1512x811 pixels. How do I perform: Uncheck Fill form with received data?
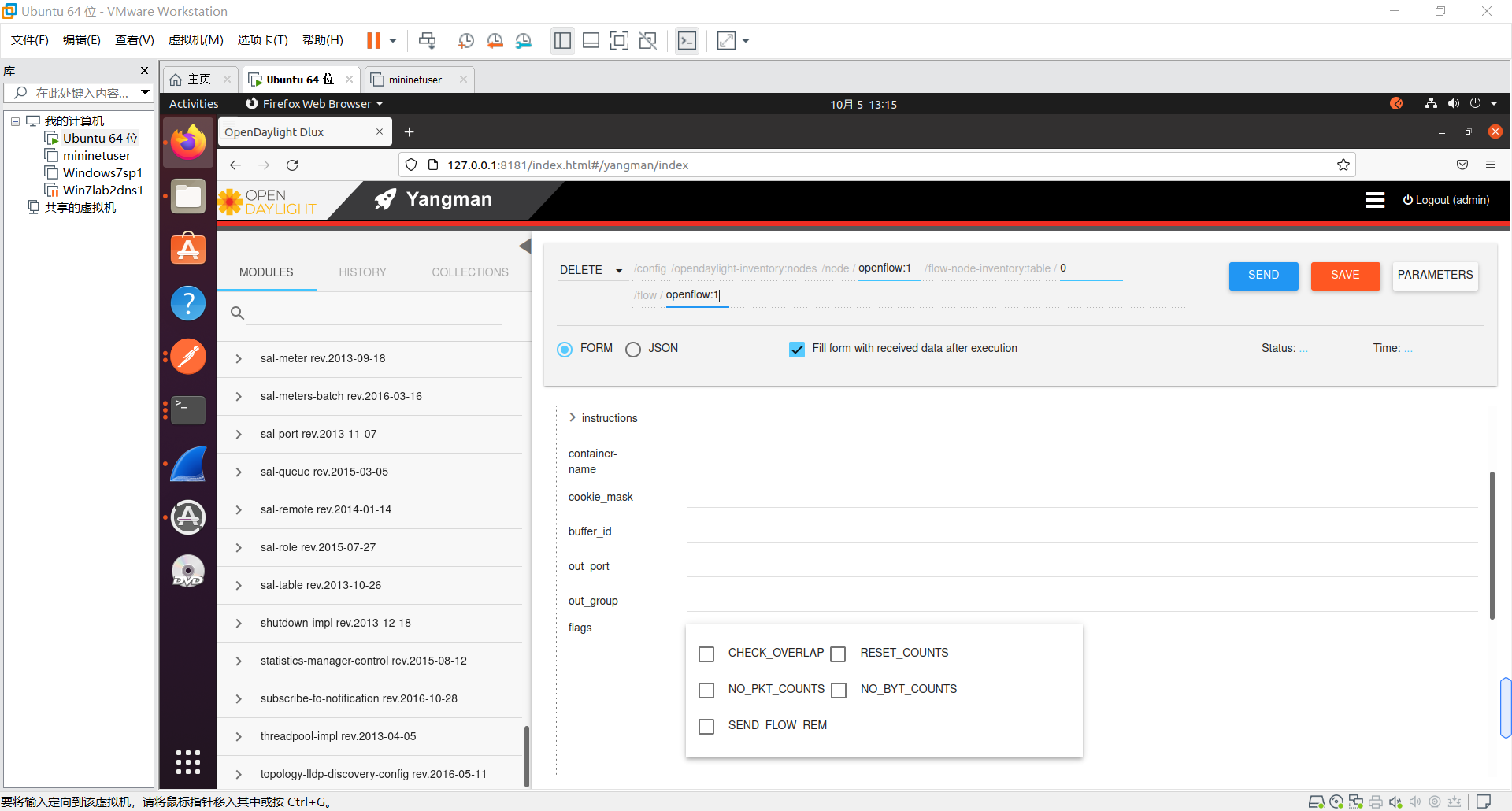797,349
